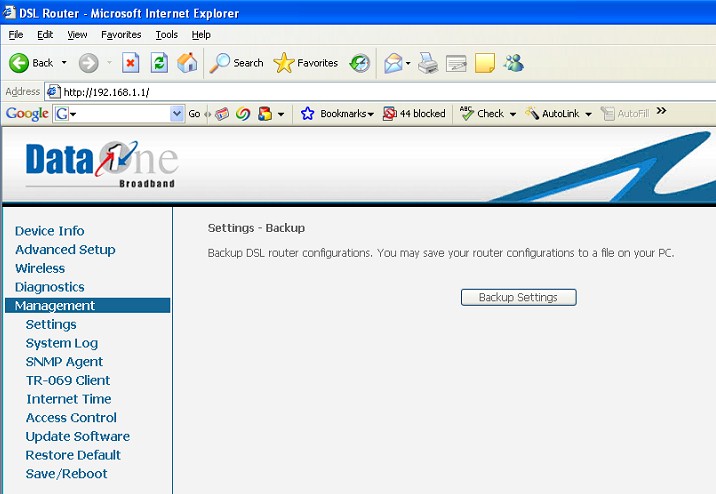This screenshot has width=716, height=494.
Task: Open the Tools menu
Action: (x=167, y=35)
